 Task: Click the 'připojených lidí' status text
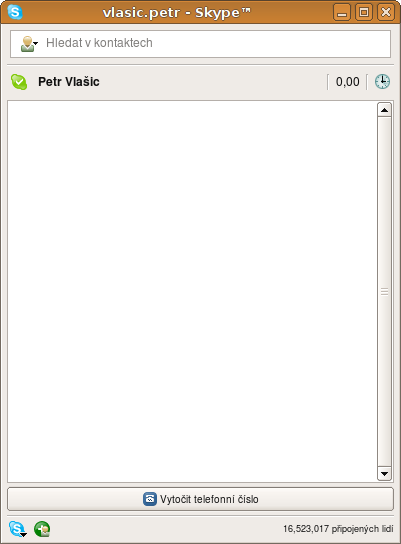pos(362,529)
